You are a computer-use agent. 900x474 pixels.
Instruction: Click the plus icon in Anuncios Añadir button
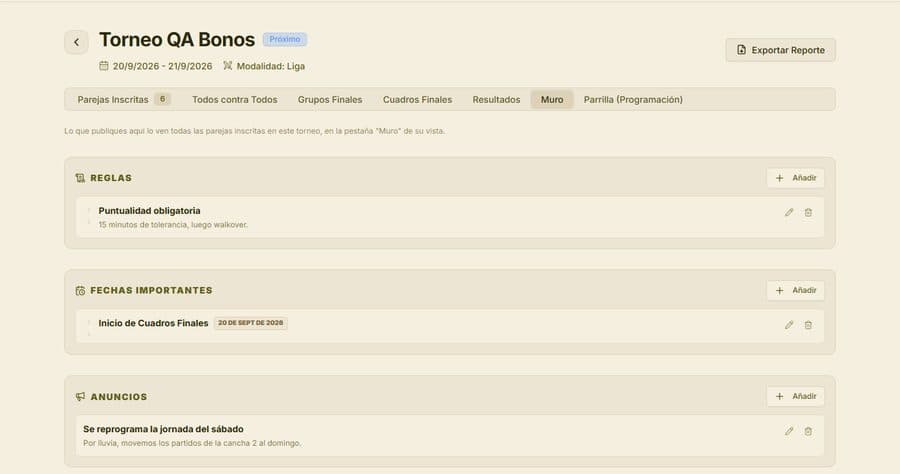[x=779, y=397]
